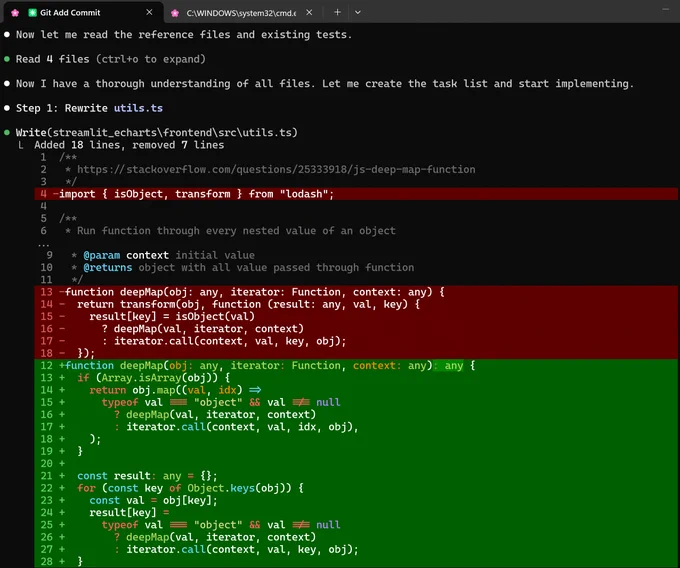This screenshot has height=568, width=680.
Task: Click added line 17 'iterator.call(context, val, idx, obj),'
Action: 356,427
